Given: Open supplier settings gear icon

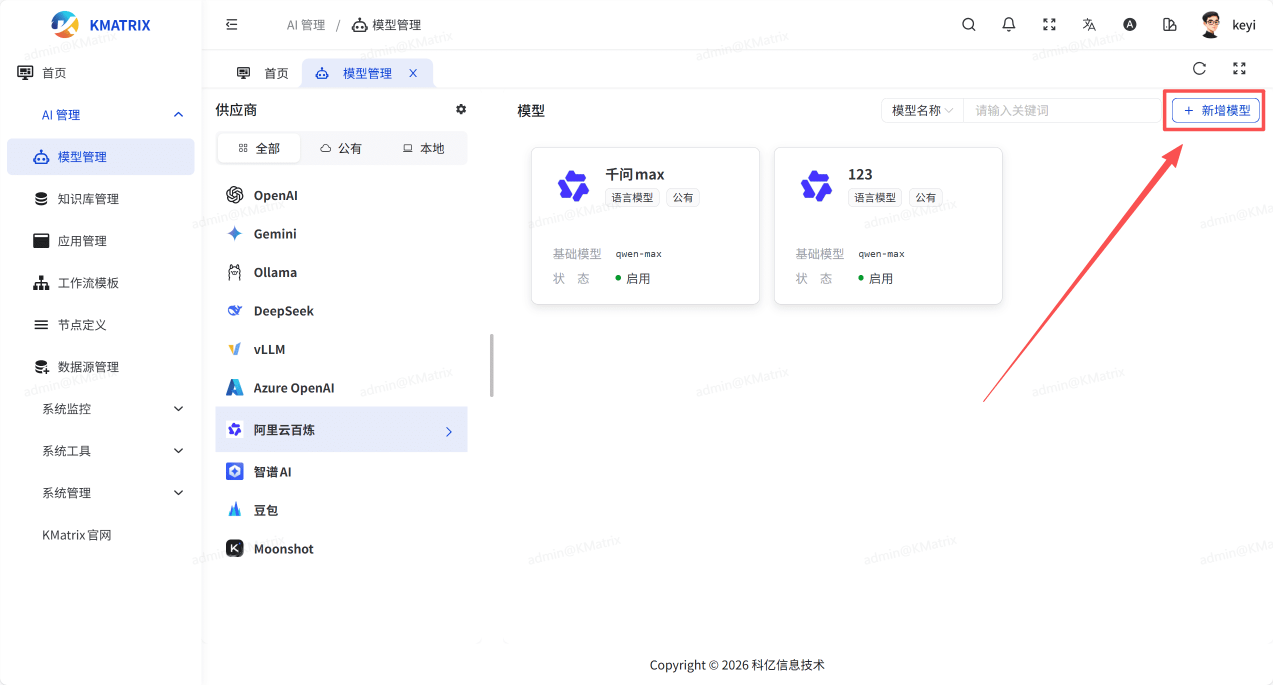Looking at the screenshot, I should pyautogui.click(x=461, y=109).
